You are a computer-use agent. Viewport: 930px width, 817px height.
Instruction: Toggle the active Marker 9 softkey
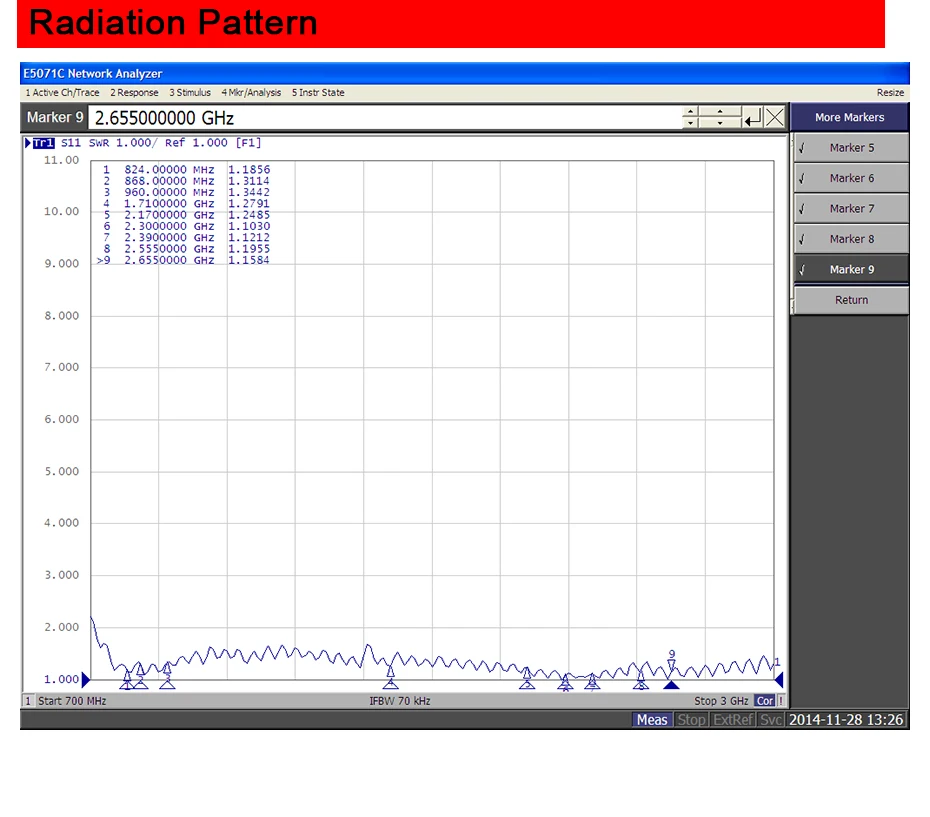point(851,269)
